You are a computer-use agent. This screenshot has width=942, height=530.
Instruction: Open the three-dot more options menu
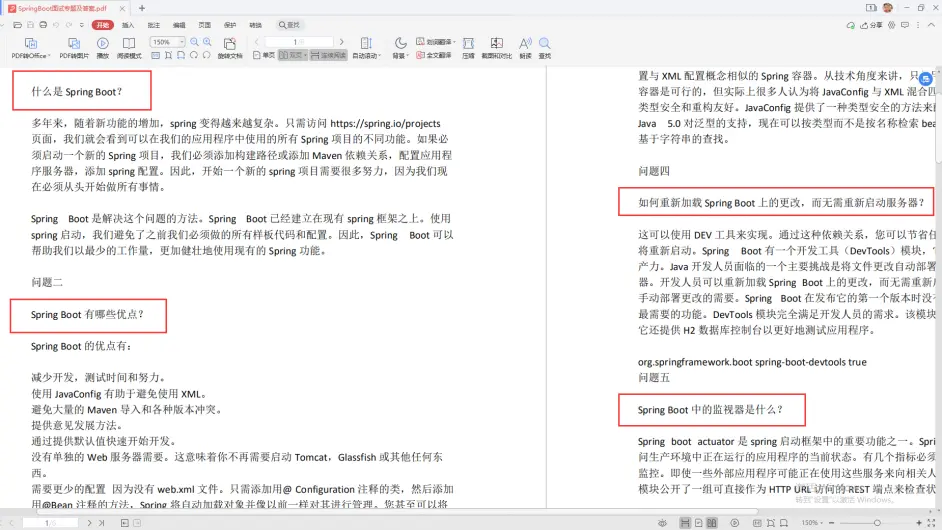918,25
